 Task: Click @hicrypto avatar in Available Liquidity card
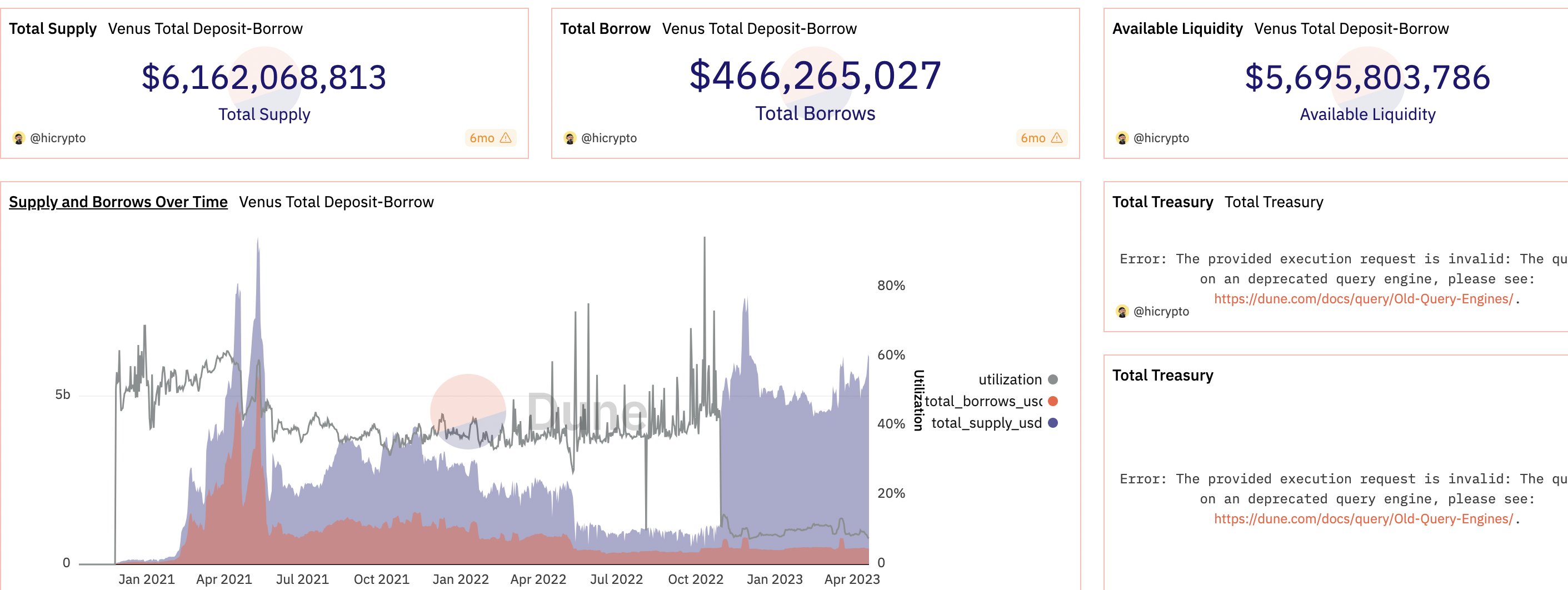[1122, 138]
